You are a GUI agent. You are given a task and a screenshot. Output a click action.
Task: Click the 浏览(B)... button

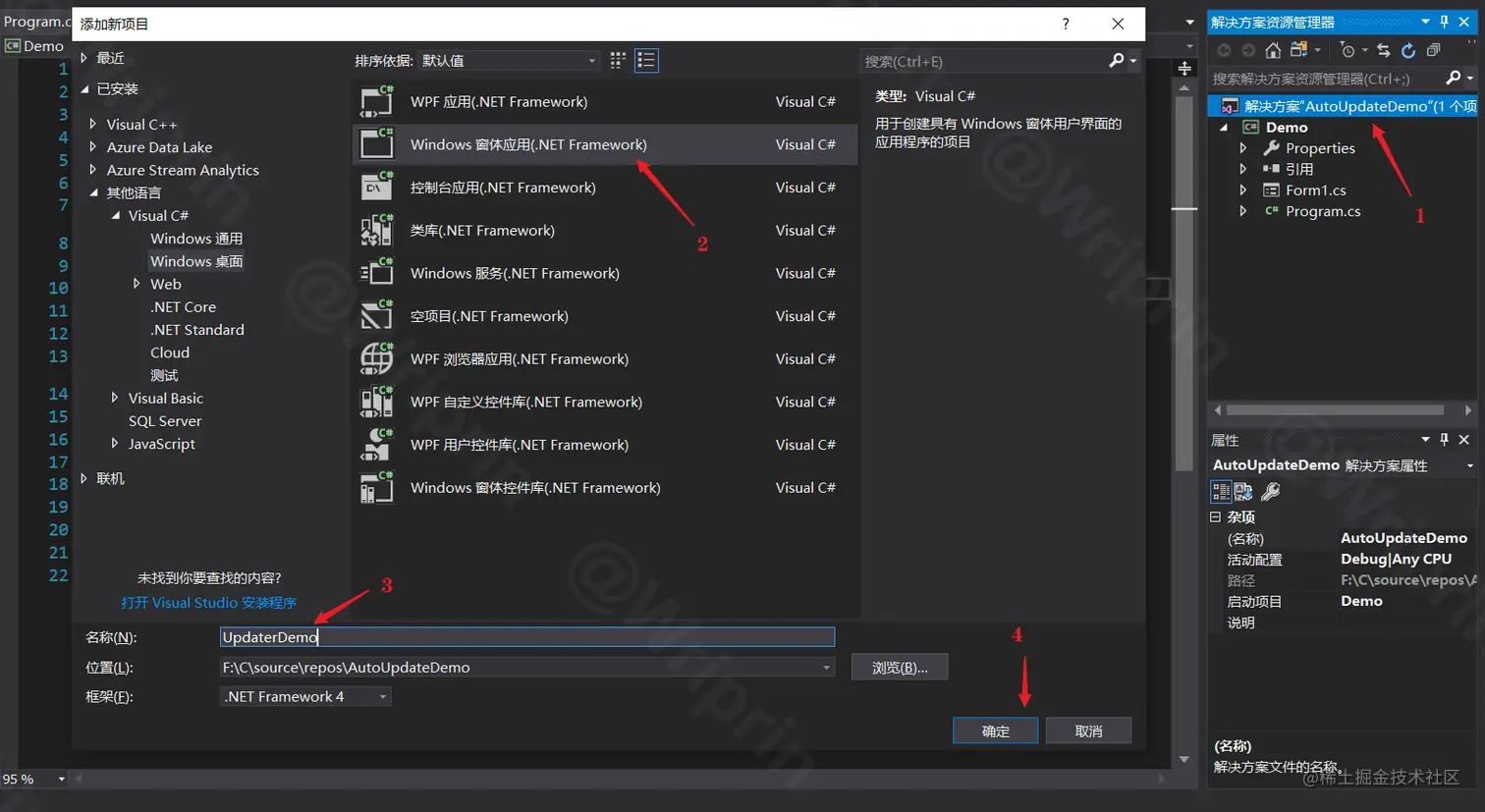[x=900, y=668]
